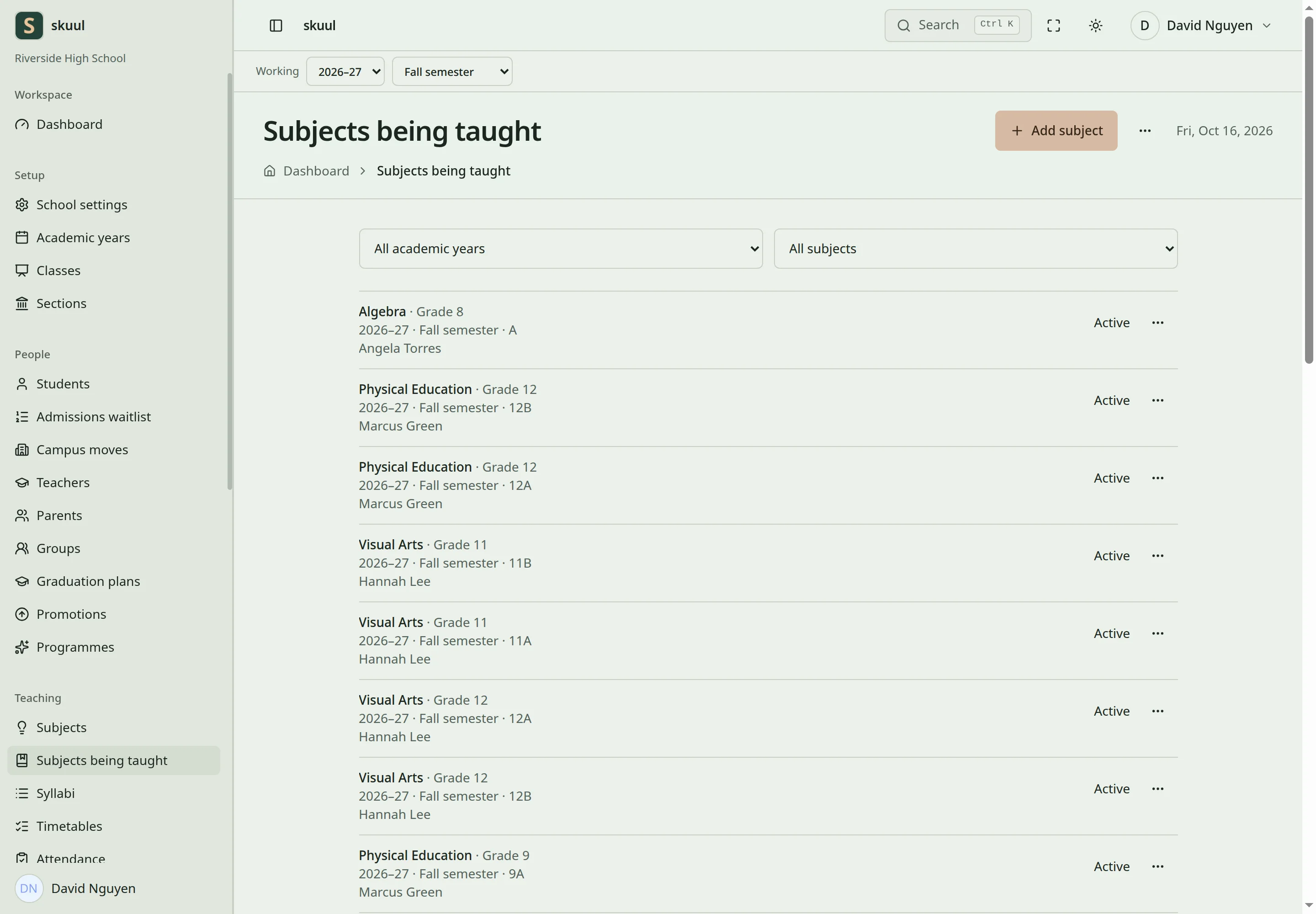Open Programmes from sidebar
This screenshot has height=914, width=1316.
pyautogui.click(x=113, y=647)
